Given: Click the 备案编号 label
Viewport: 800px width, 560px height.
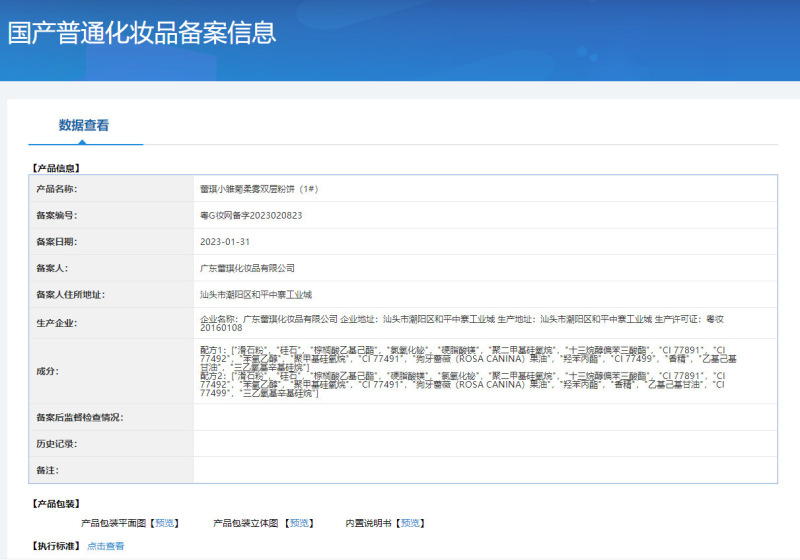Looking at the screenshot, I should point(57,216).
